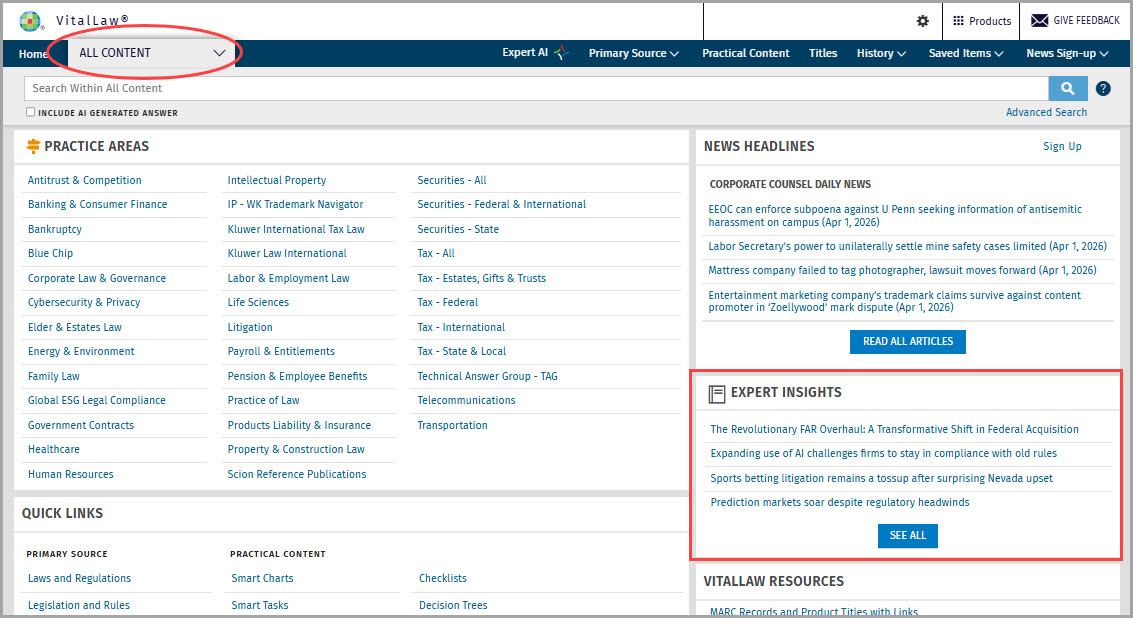Open IP - WK Trademark Navigator link
The image size is (1133, 618).
coord(296,205)
